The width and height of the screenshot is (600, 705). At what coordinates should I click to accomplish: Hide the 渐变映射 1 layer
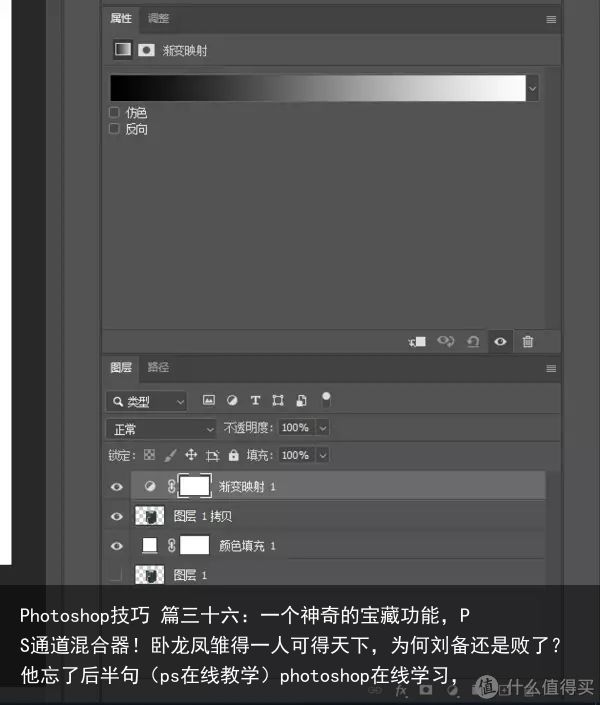pyautogui.click(x=116, y=487)
